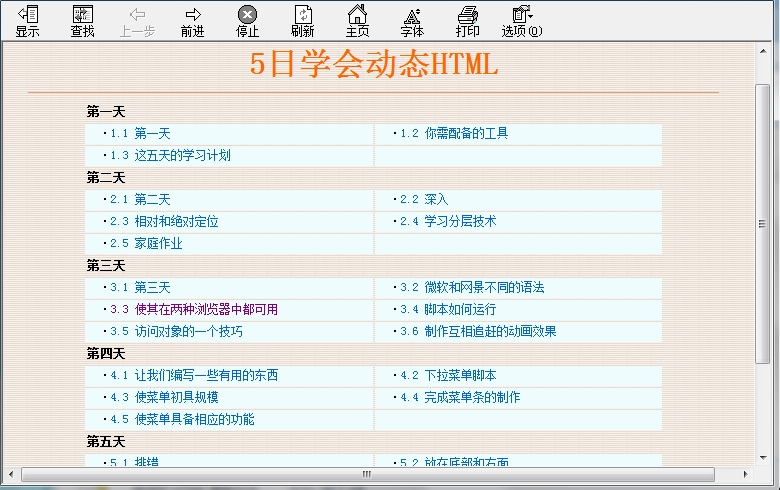Image resolution: width=780 pixels, height=490 pixels.
Task: Open link 1.3 这五天的学习计划
Action: [x=170, y=155]
